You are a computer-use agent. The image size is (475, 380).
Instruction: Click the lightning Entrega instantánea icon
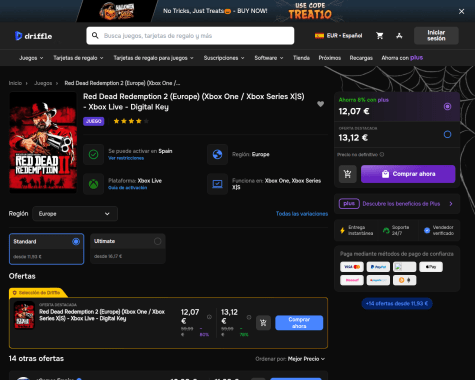tap(342, 230)
